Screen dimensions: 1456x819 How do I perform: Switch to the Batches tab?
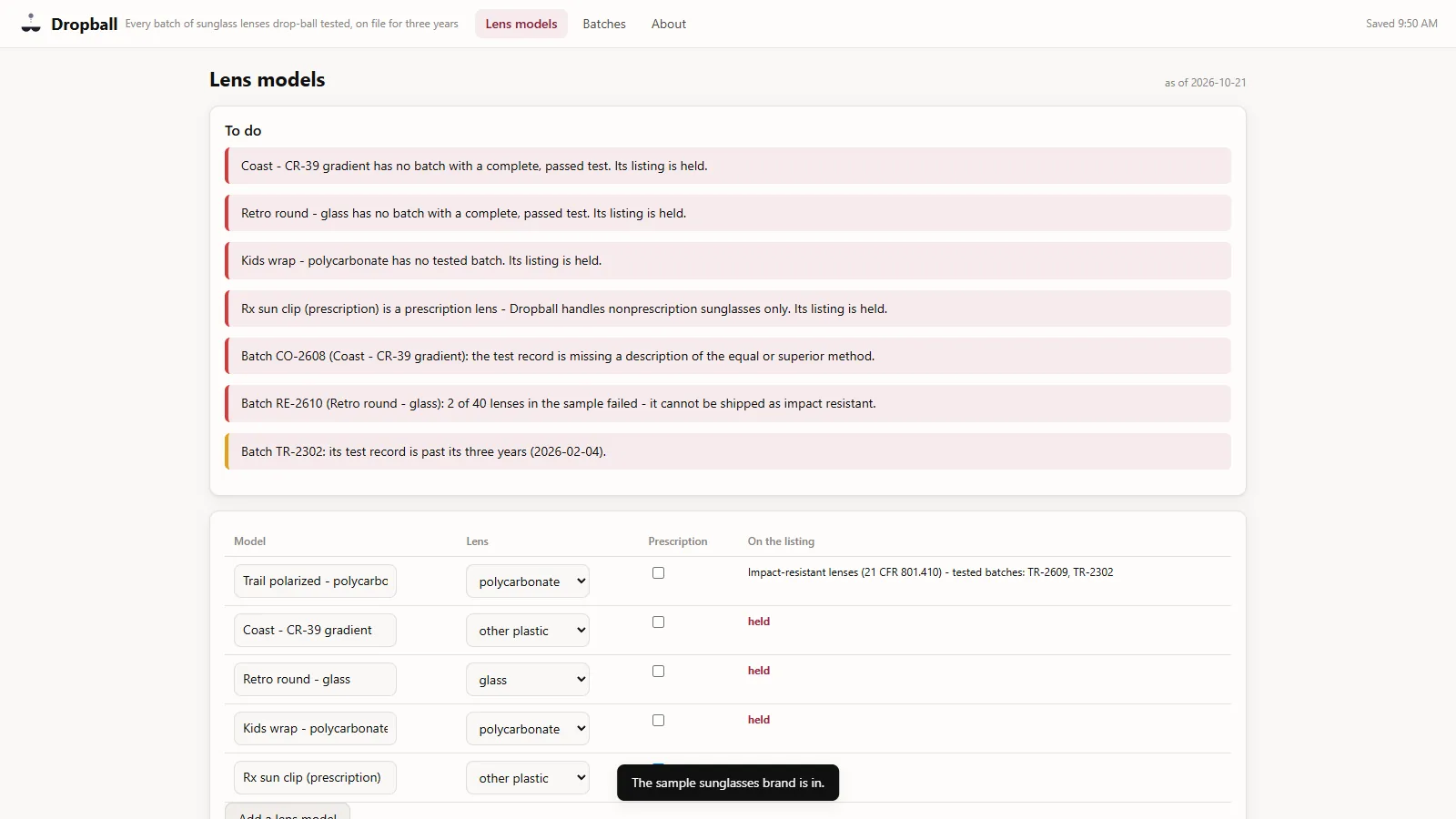(x=604, y=24)
